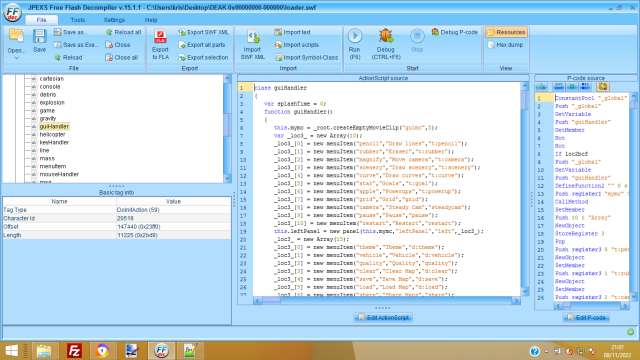Screen dimensions: 640x360
Task: Click first P-code toolbar graph icon
Action: pyautogui.click(x=542, y=87)
